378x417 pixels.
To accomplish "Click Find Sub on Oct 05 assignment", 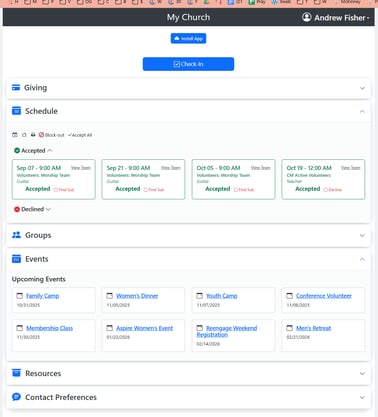I will [244, 190].
